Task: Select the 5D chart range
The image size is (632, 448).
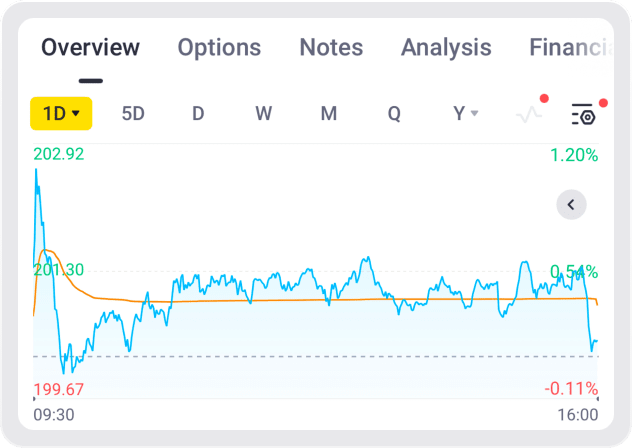Action: [133, 114]
